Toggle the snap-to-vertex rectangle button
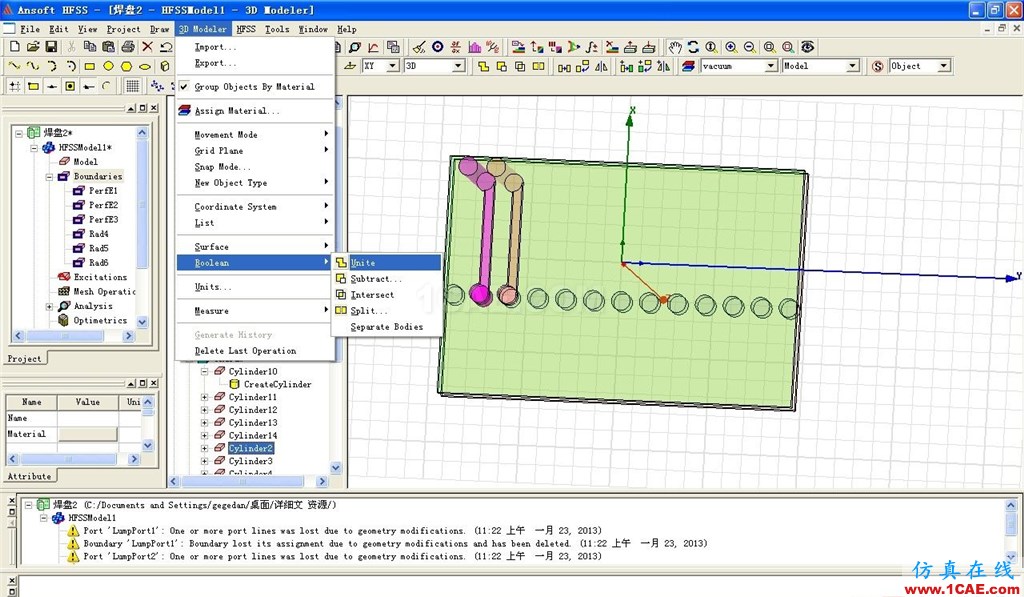The height and width of the screenshot is (597, 1024). pyautogui.click(x=33, y=86)
